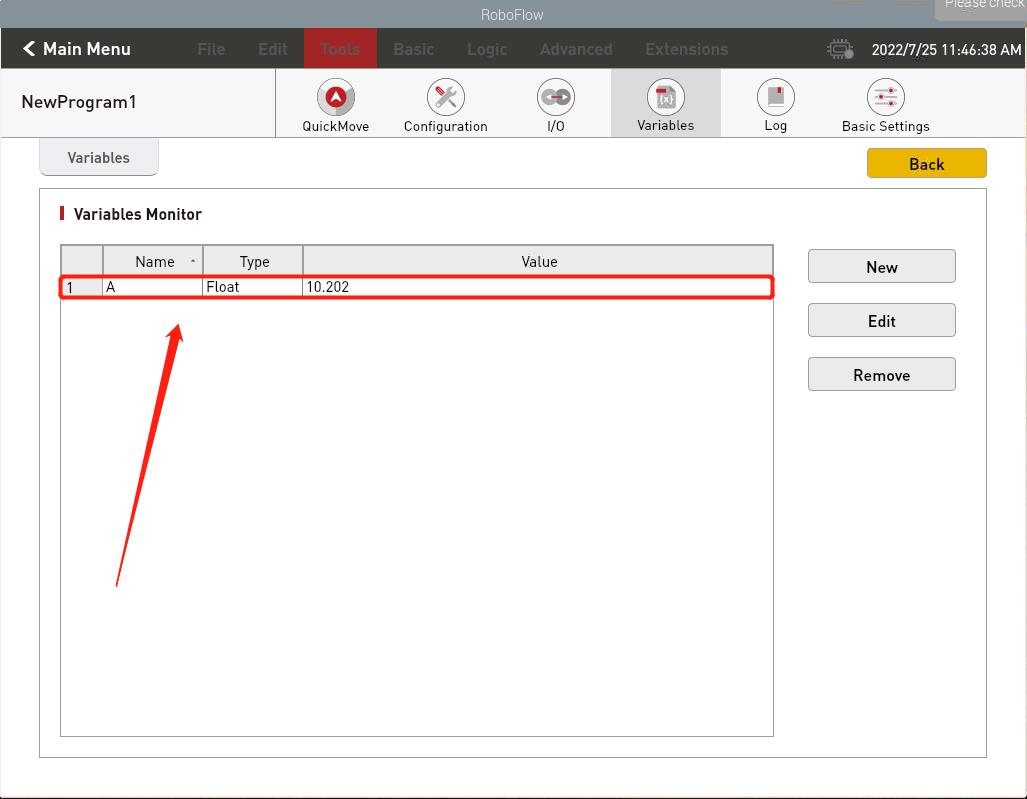Open the Advanced menu
Image resolution: width=1027 pixels, height=799 pixels.
576,49
